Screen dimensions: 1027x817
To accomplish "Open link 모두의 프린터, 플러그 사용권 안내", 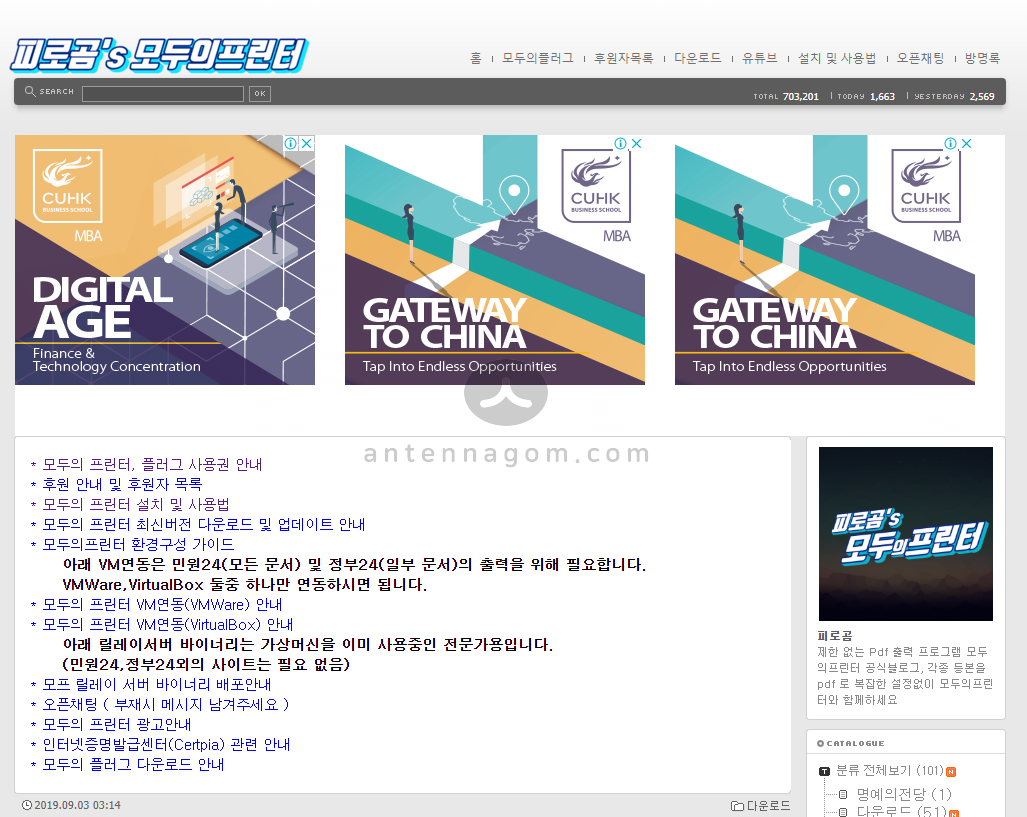I will pos(153,465).
